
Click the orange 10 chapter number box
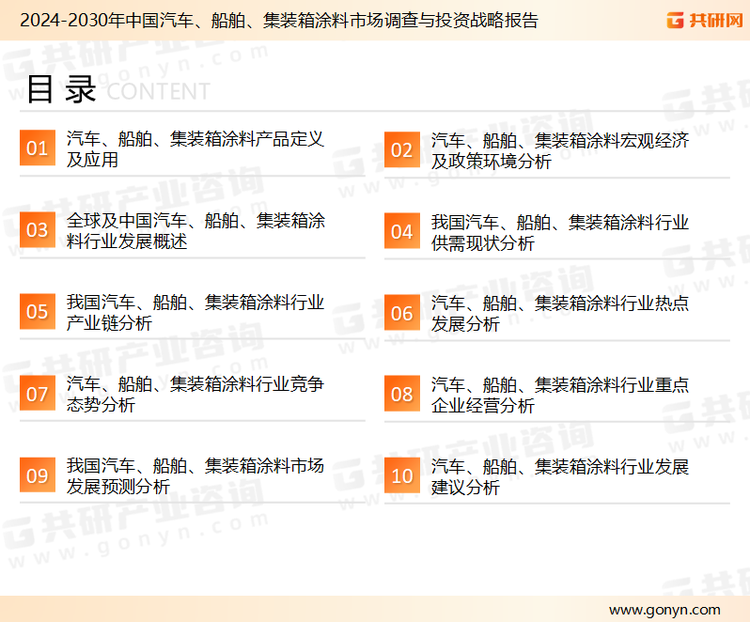click(x=402, y=476)
